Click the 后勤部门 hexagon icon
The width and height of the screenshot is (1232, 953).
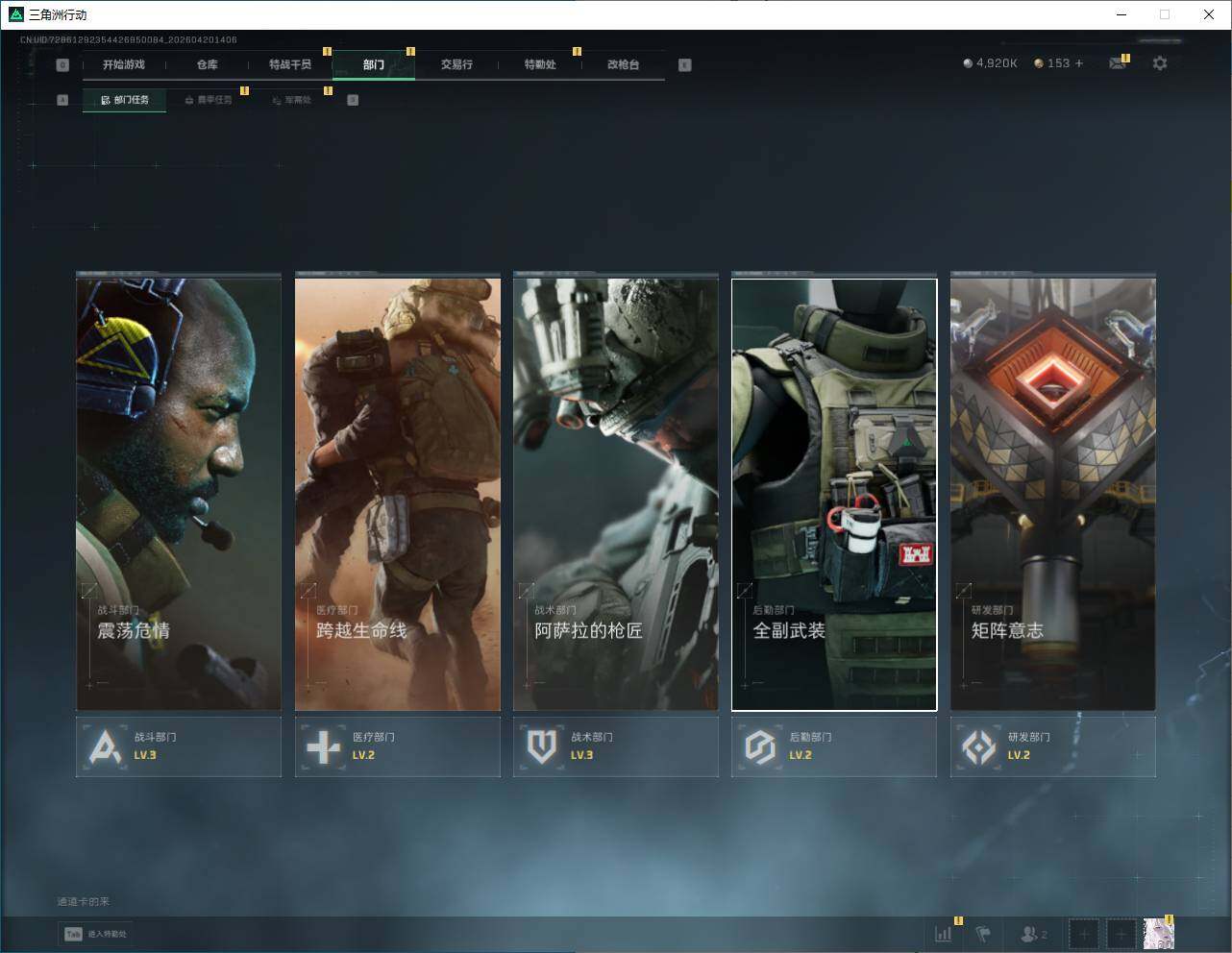760,746
